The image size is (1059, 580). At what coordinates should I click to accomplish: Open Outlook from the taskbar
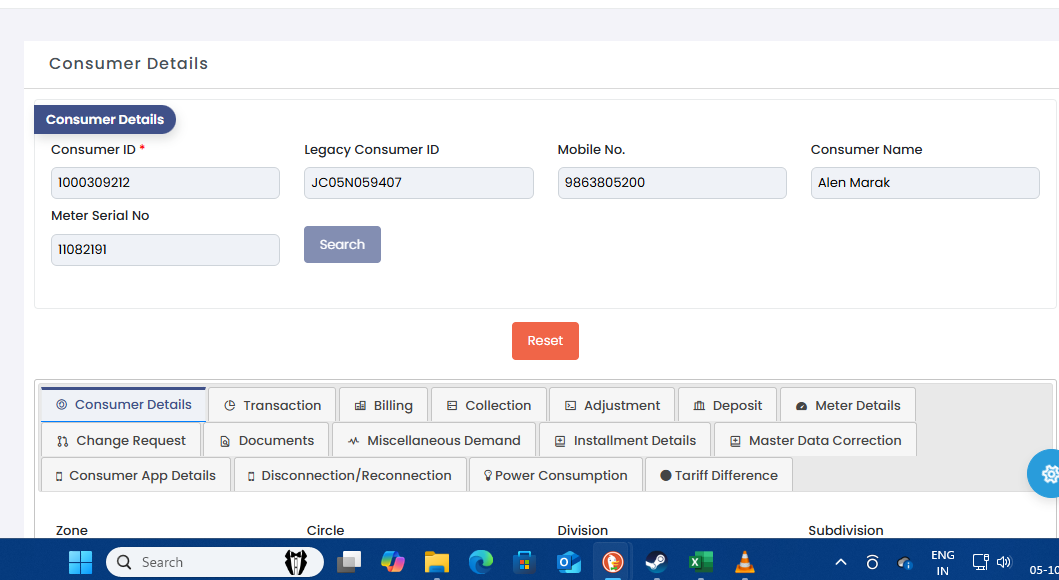pos(568,562)
